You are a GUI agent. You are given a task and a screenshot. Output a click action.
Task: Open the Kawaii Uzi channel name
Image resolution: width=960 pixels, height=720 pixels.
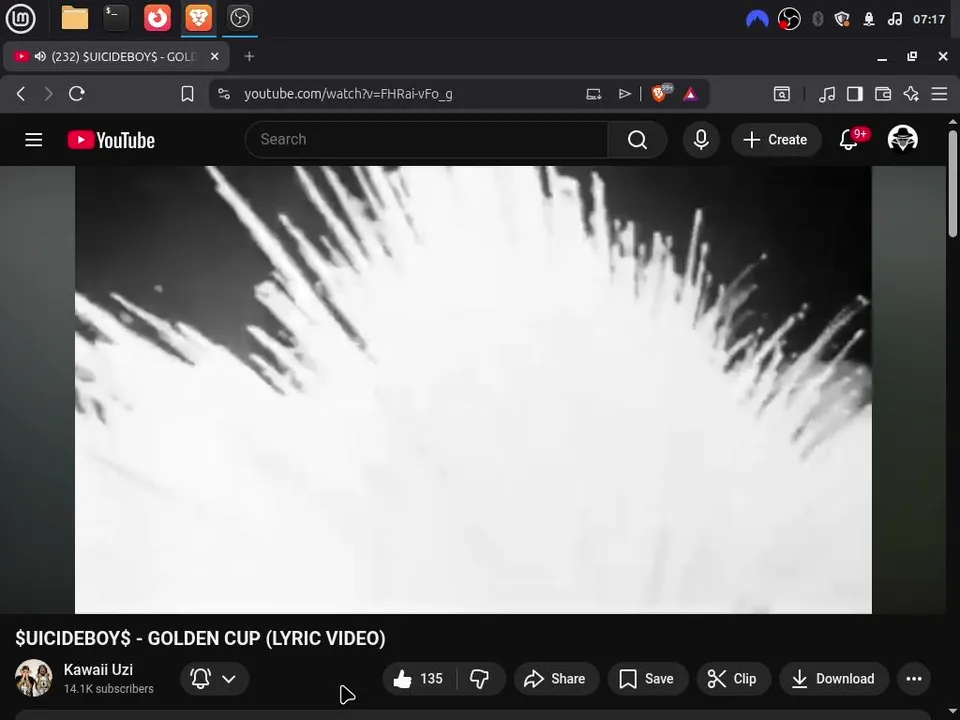click(x=98, y=670)
